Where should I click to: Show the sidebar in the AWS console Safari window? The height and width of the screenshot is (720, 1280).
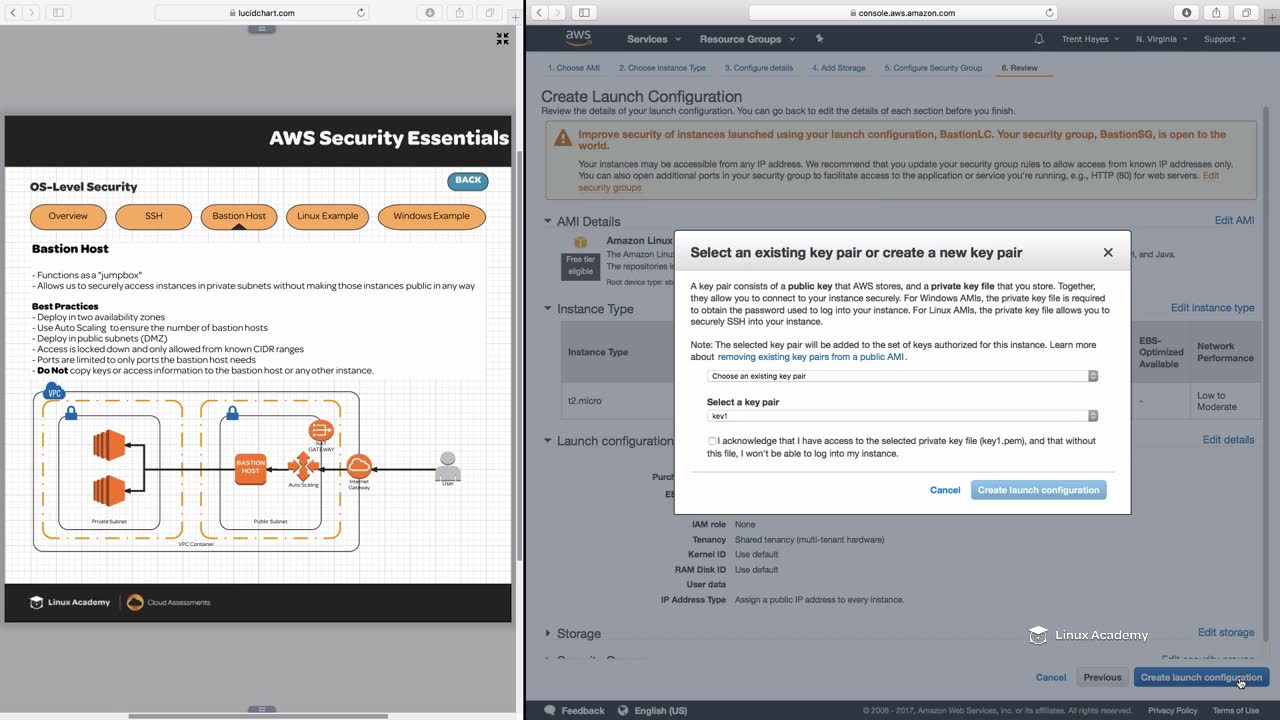(584, 13)
